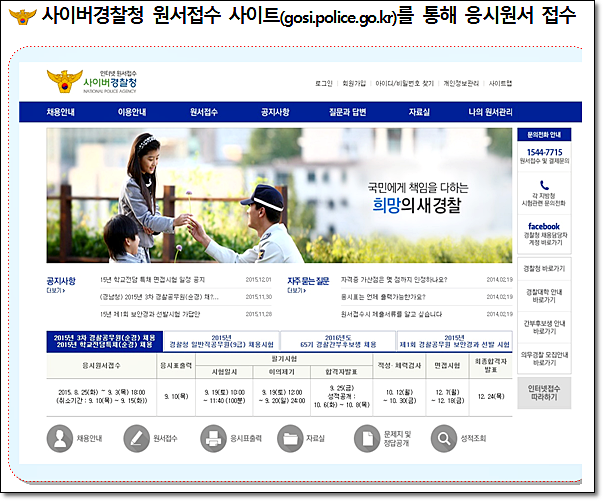This screenshot has width=603, height=501.
Task: Click the 사이버경찰청 logo emblem
Action: (65, 81)
